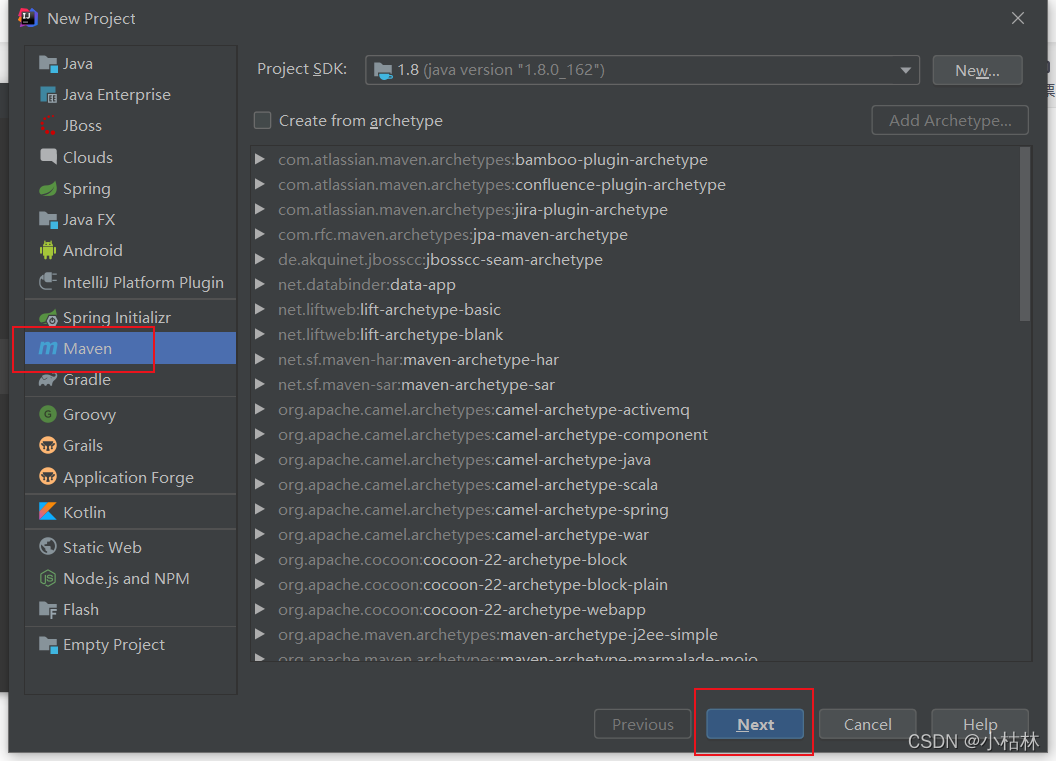The height and width of the screenshot is (761, 1056).
Task: Expand confluence-plugin-archetype entry
Action: (260, 185)
